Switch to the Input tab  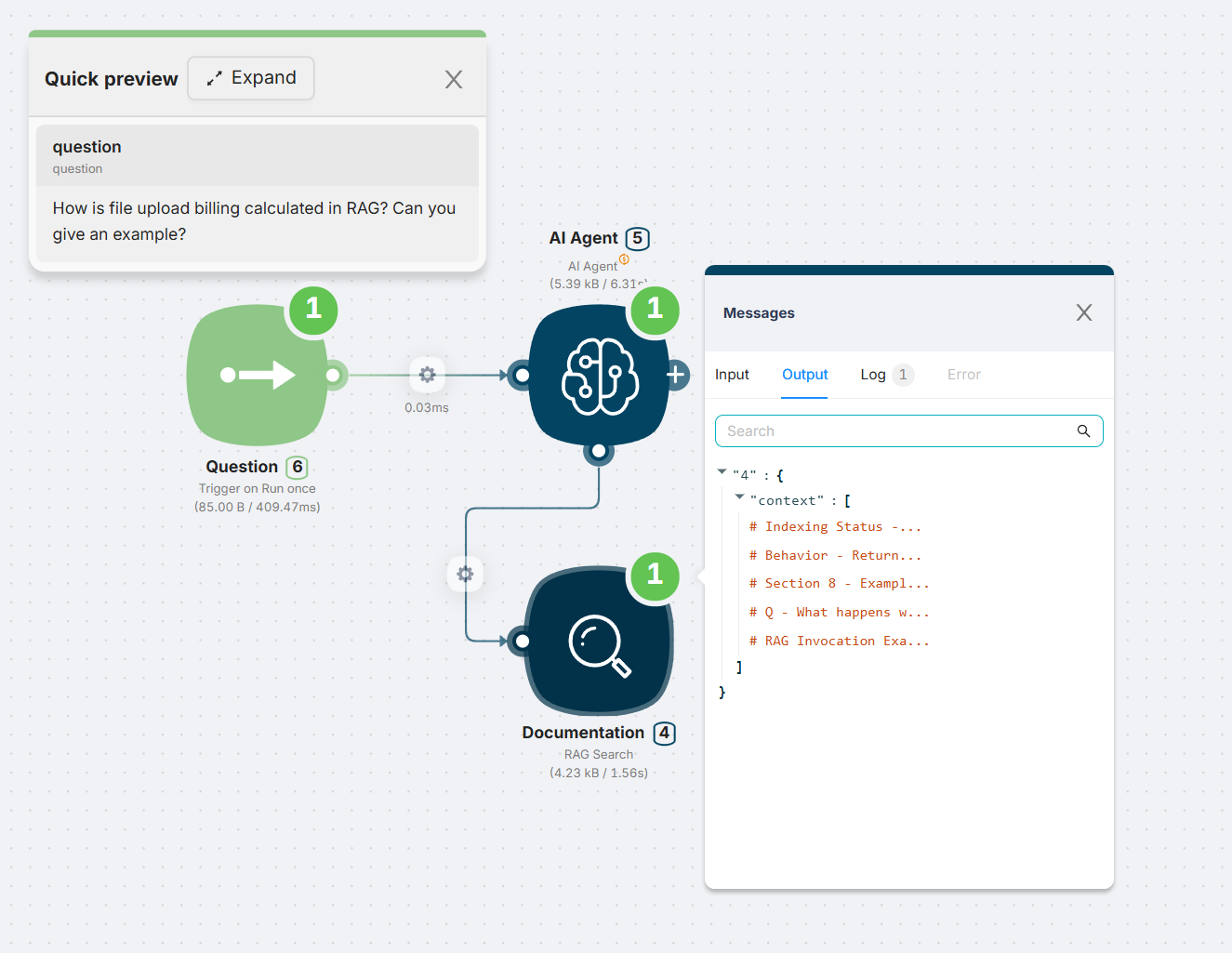pyautogui.click(x=732, y=375)
